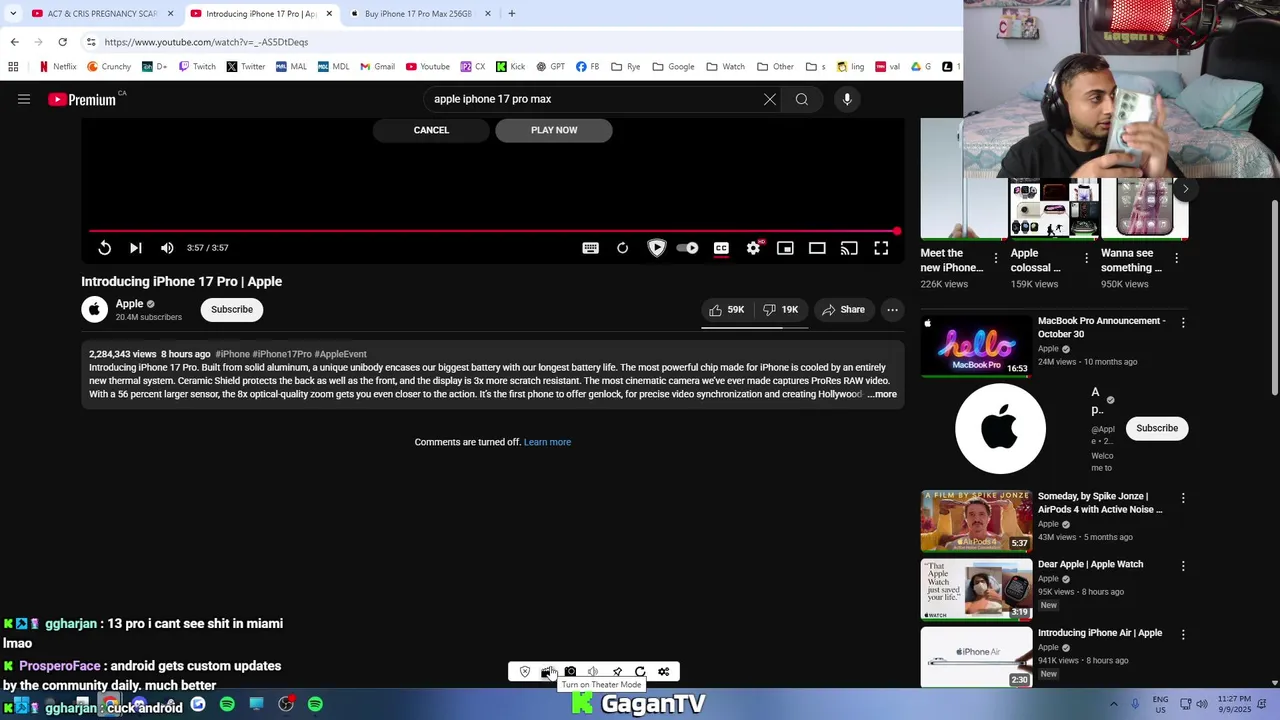Open the Dear Apple Watch video thumbnail
The height and width of the screenshot is (720, 1280).
tap(976, 590)
